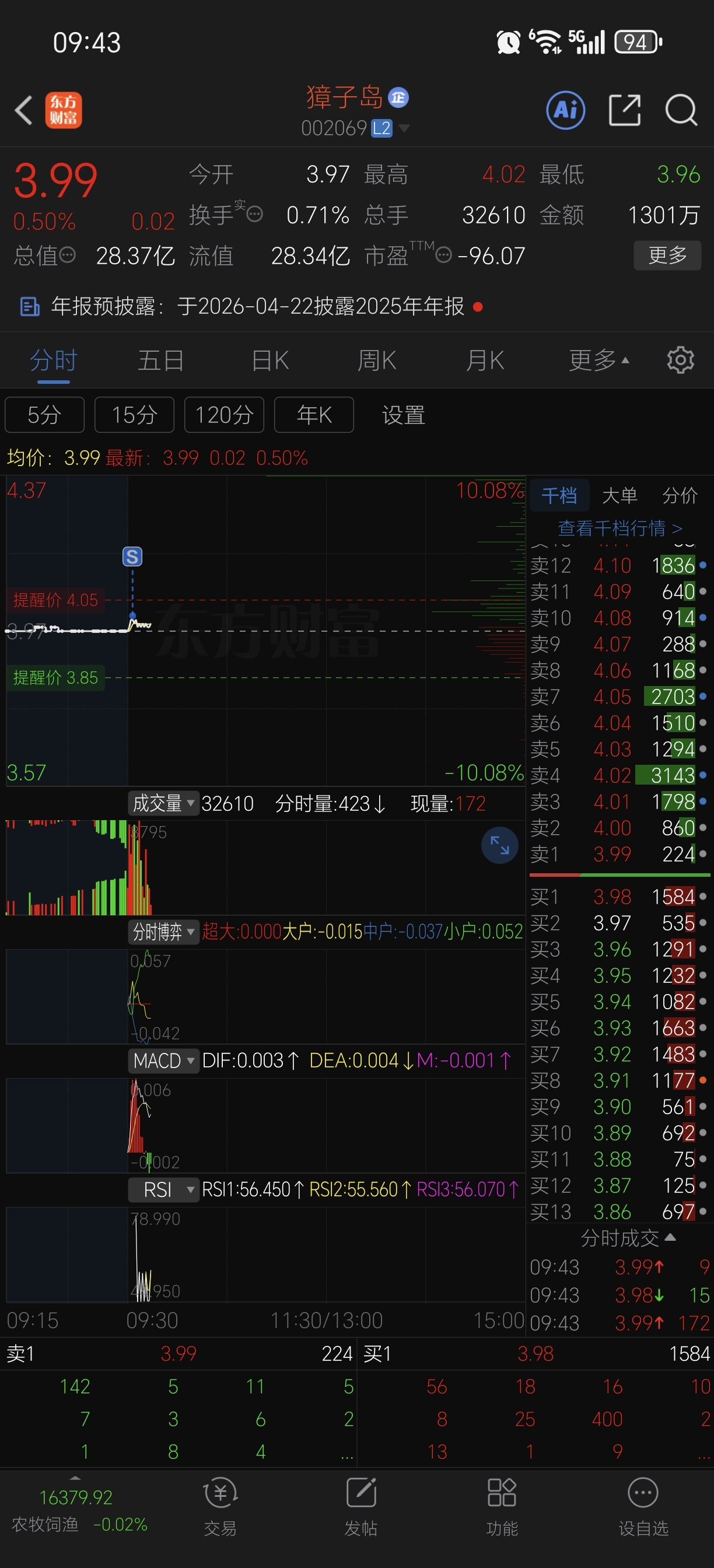Image resolution: width=714 pixels, height=1568 pixels.
Task: Open 查看千档行情 link
Action: (x=619, y=528)
